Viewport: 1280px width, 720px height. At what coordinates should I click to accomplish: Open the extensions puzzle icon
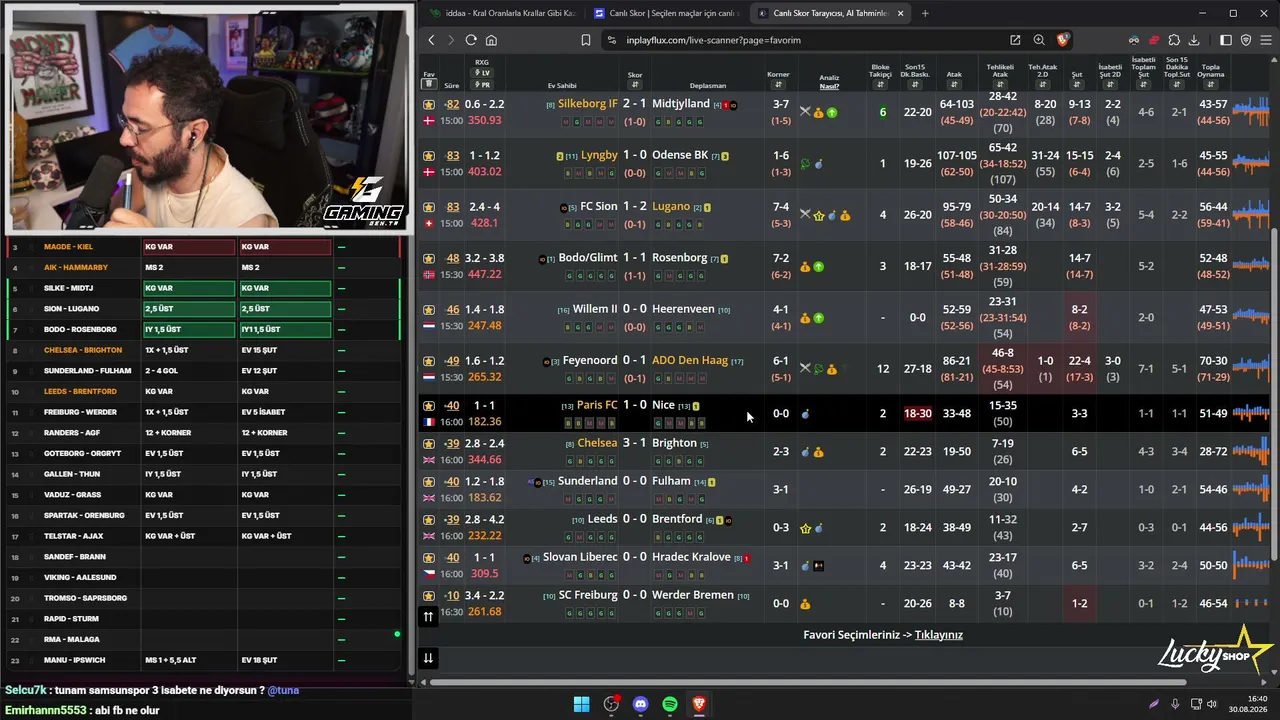tap(1174, 40)
